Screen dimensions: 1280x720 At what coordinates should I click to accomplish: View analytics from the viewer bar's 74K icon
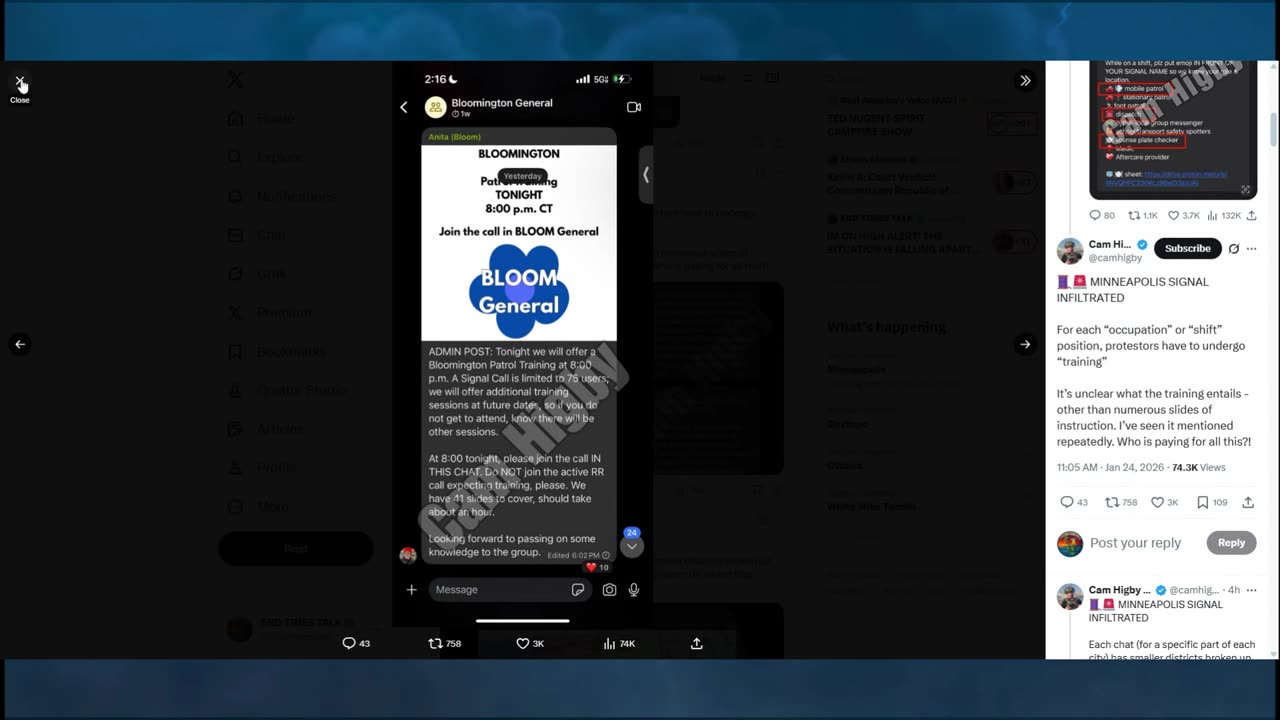pyautogui.click(x=619, y=643)
